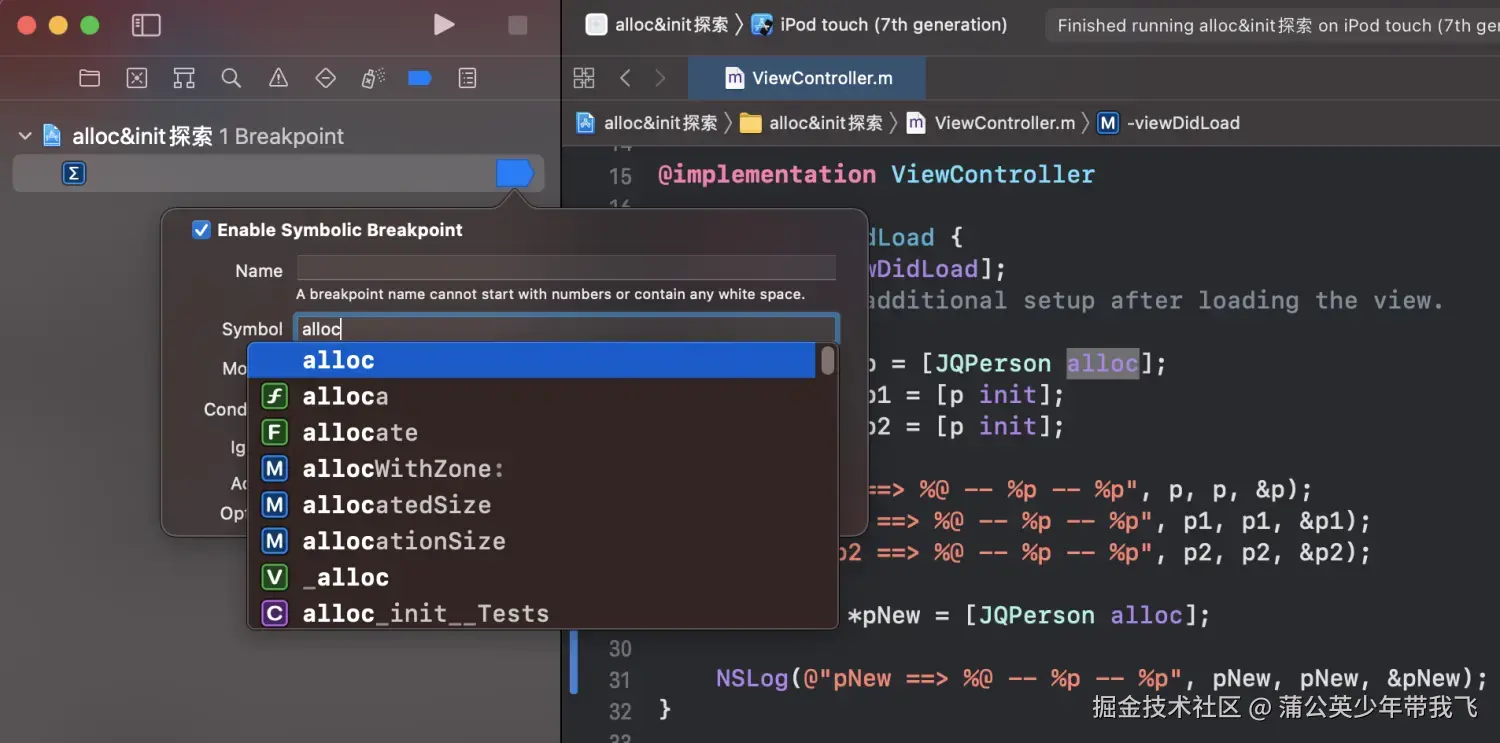
Task: Collapse the alloc&init探索 breakpoint group
Action: (x=25, y=136)
